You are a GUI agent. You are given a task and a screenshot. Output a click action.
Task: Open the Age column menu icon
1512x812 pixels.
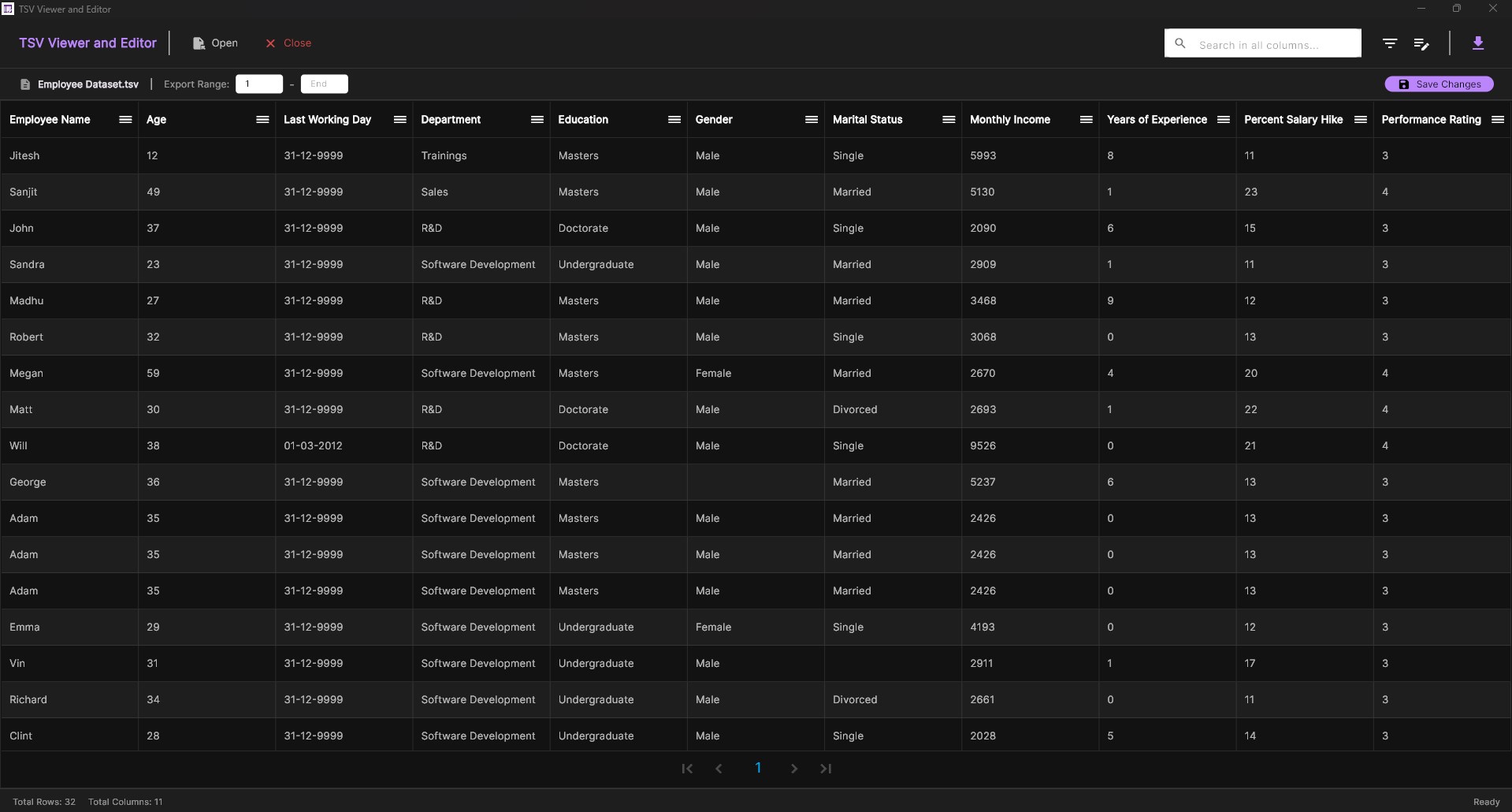click(262, 120)
